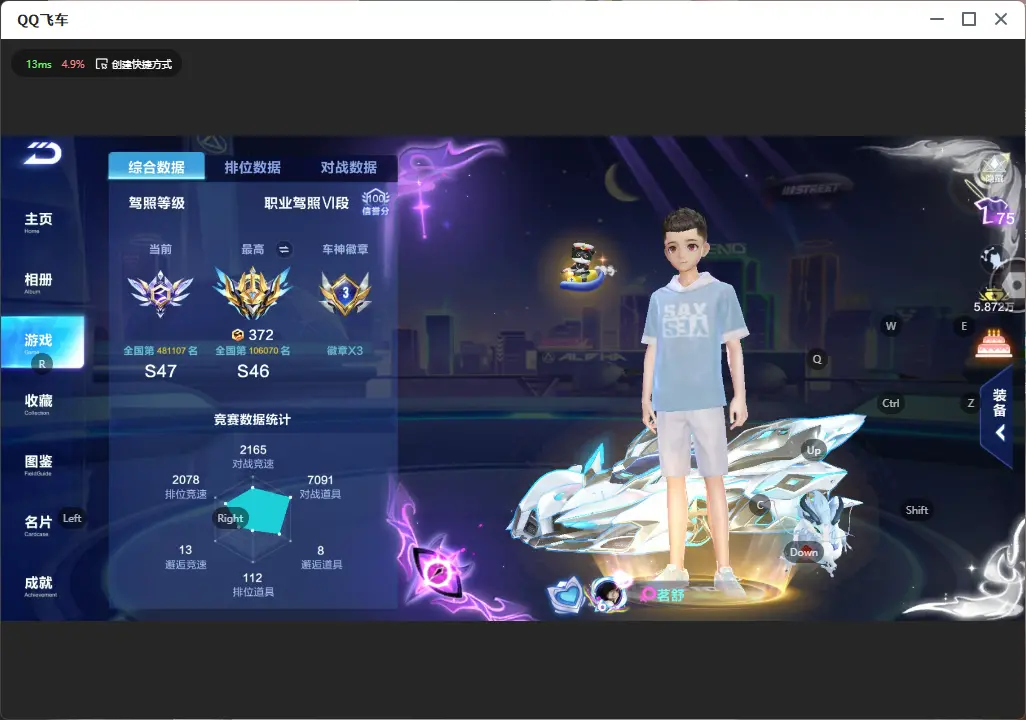Click the S46 season label

coord(253,371)
